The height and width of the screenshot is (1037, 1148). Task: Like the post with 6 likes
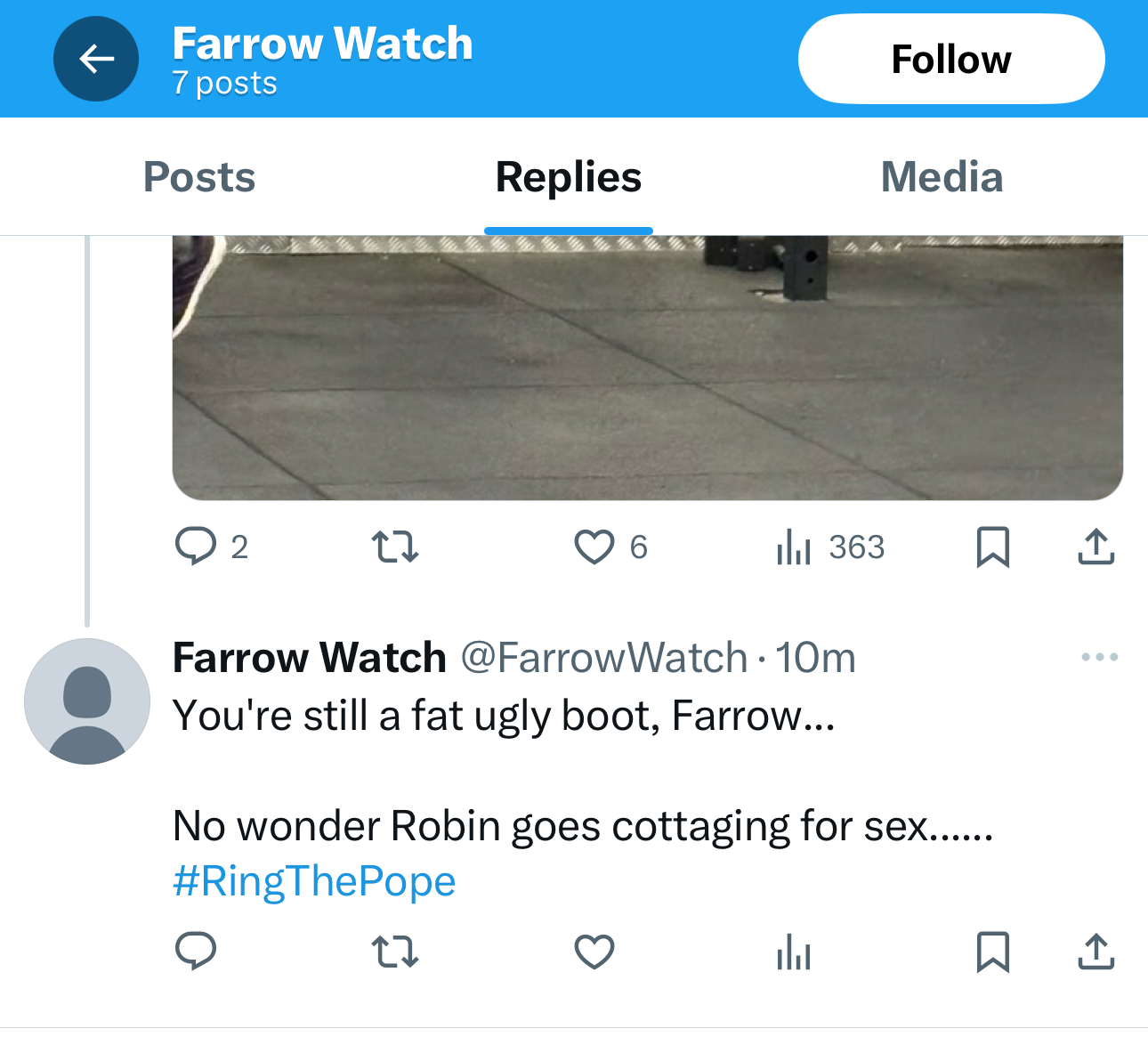pyautogui.click(x=594, y=547)
